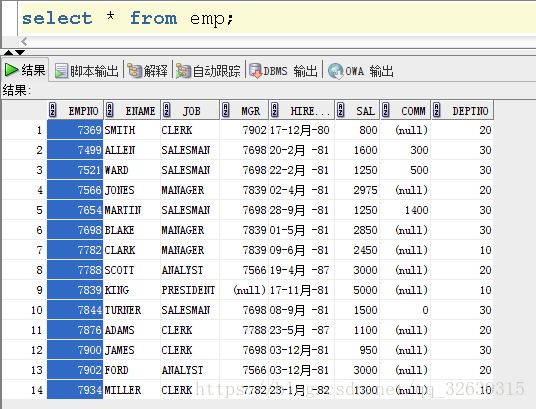Viewport: 536px width, 409px height.
Task: Switch to the OWA 输出 tab
Action: coord(361,71)
